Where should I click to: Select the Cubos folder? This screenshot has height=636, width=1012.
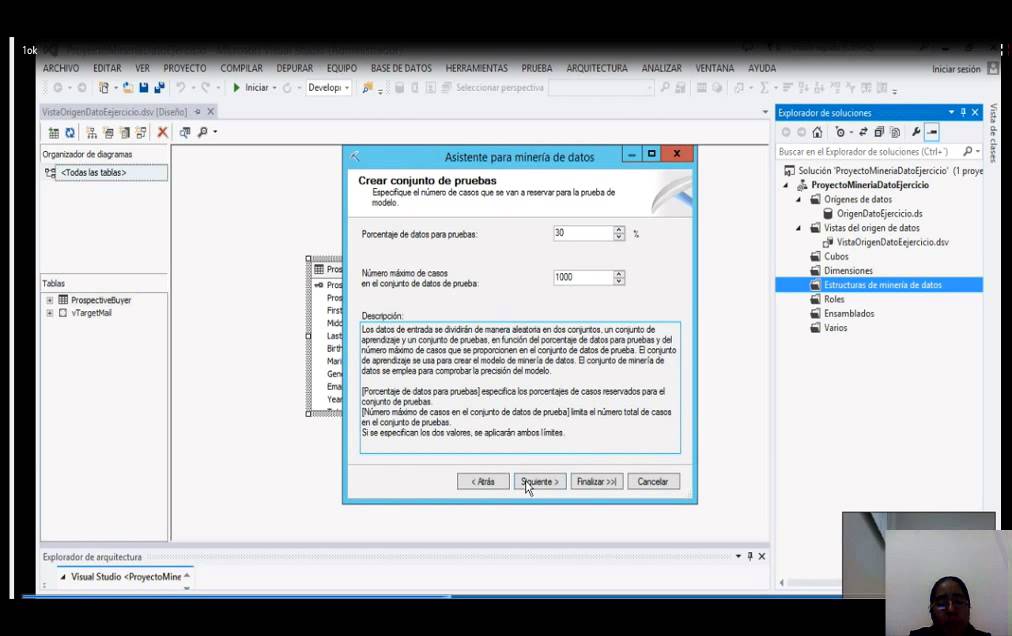coord(836,256)
